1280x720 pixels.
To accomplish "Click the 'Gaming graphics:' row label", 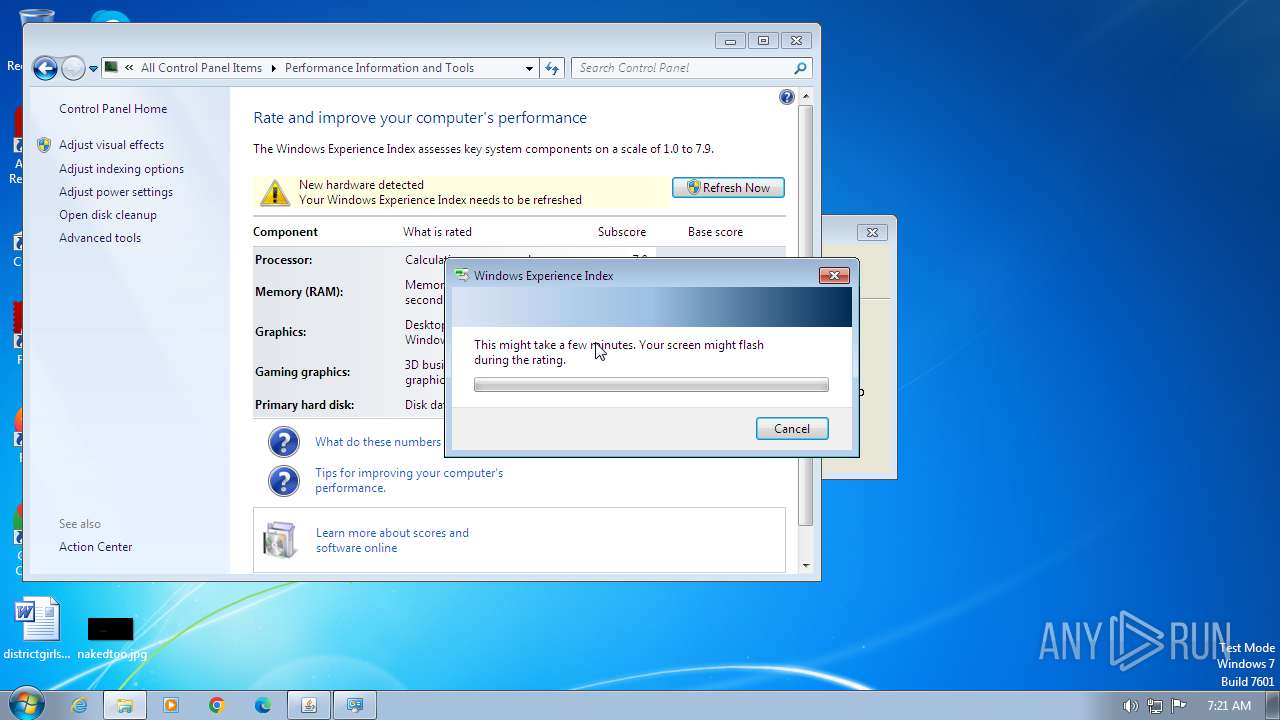I will pos(303,372).
